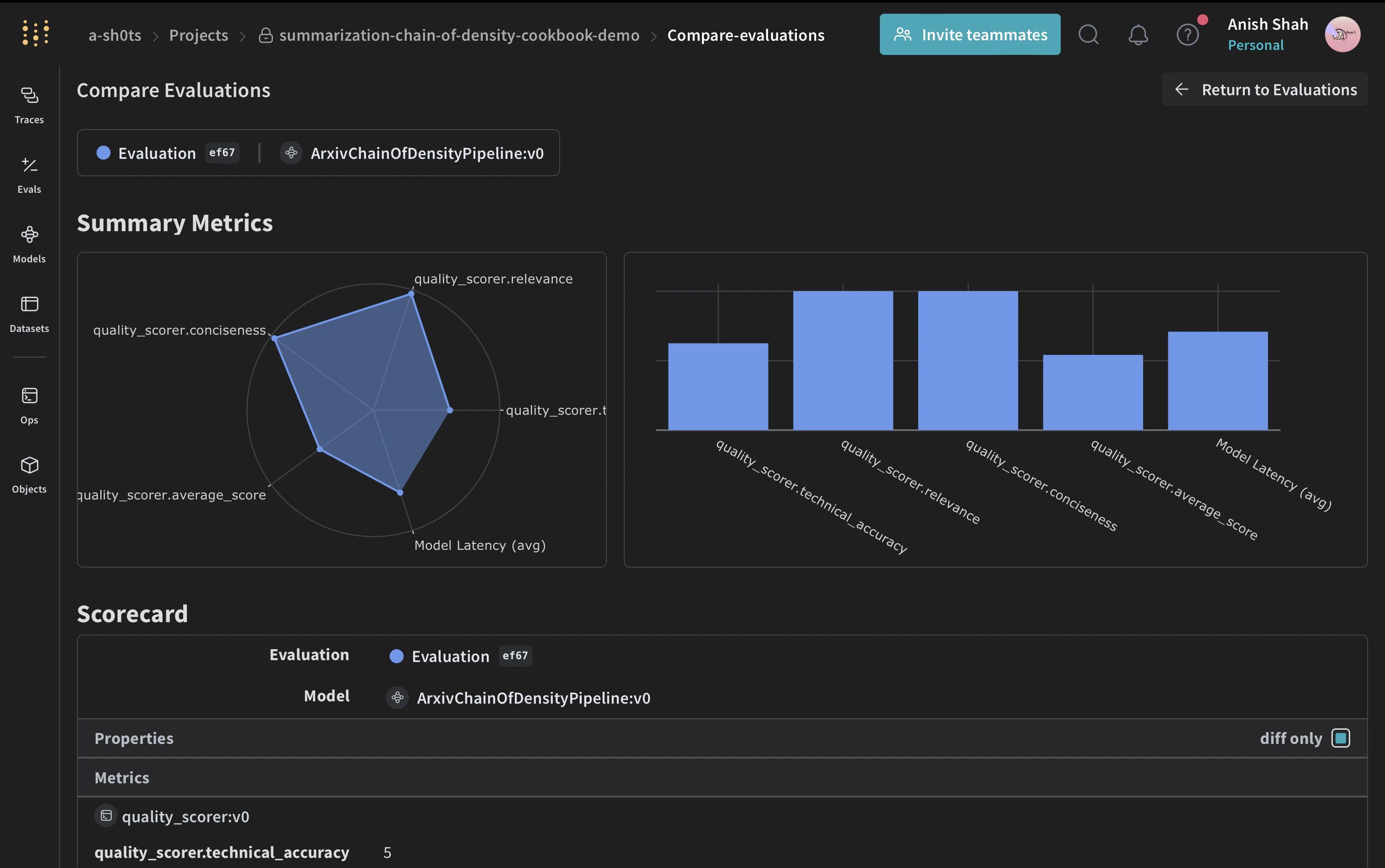Viewport: 1385px width, 868px height.
Task: Open notifications via the bell icon
Action: [x=1138, y=34]
